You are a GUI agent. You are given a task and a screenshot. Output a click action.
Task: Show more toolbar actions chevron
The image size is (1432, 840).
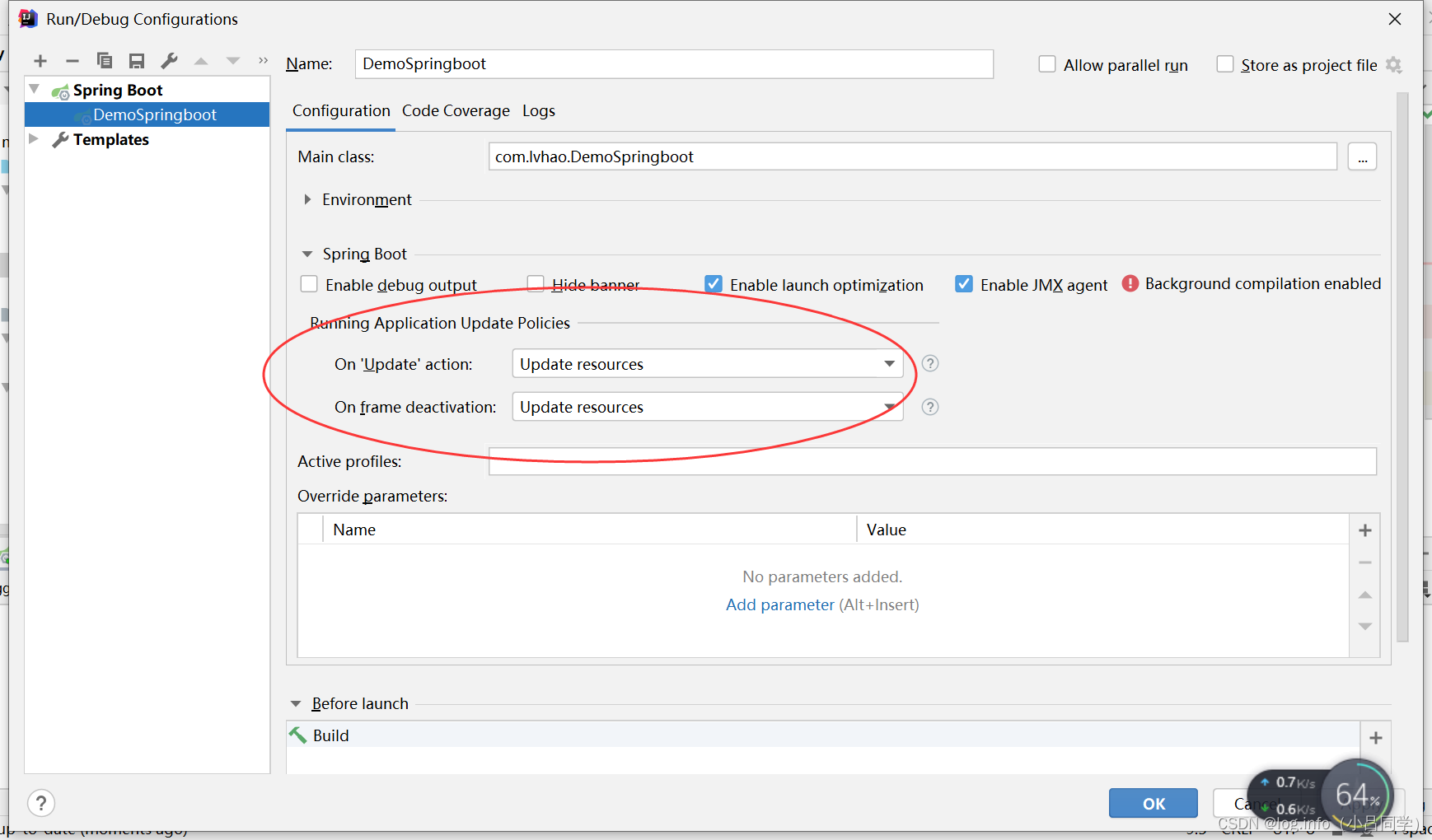tap(264, 60)
